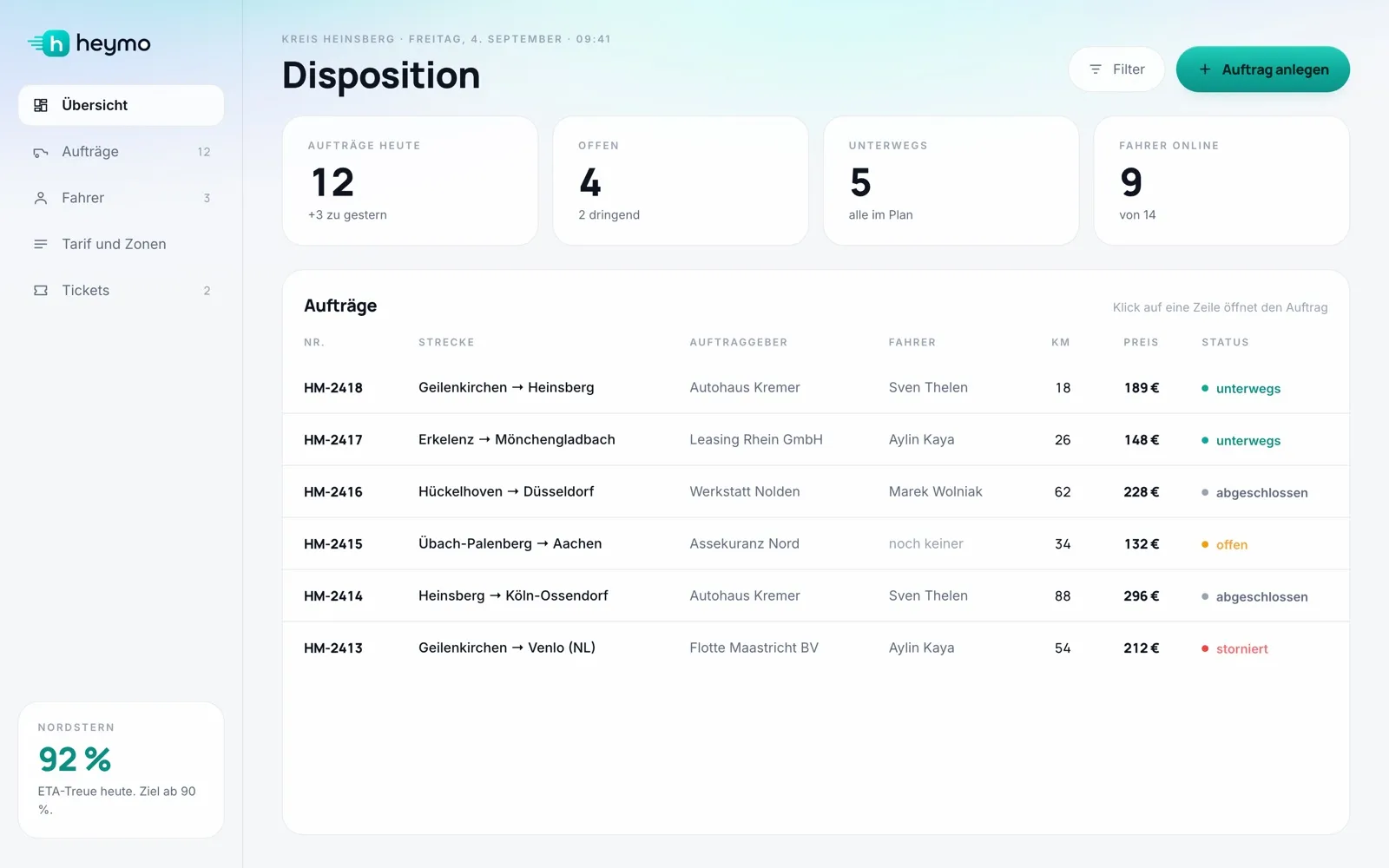The image size is (1389, 868).
Task: Click route Erkelenz → Mönchengladbach
Action: pos(517,439)
